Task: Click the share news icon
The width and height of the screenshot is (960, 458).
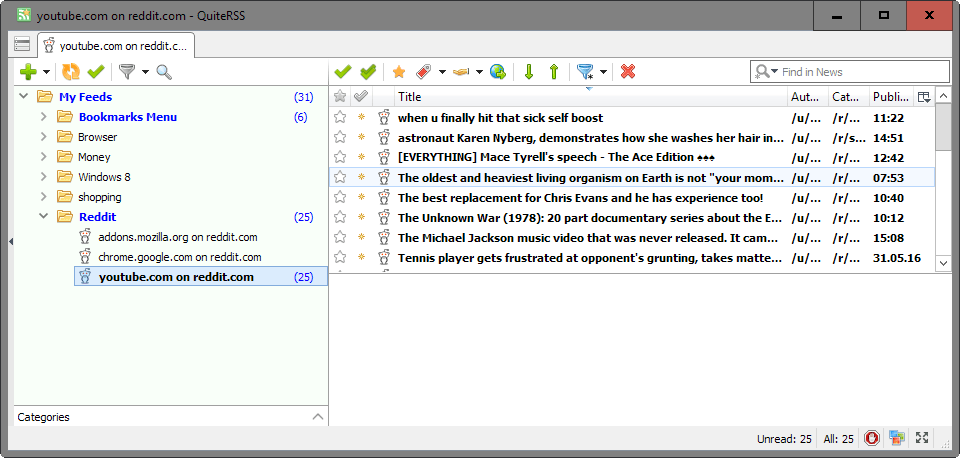Action: tap(460, 72)
